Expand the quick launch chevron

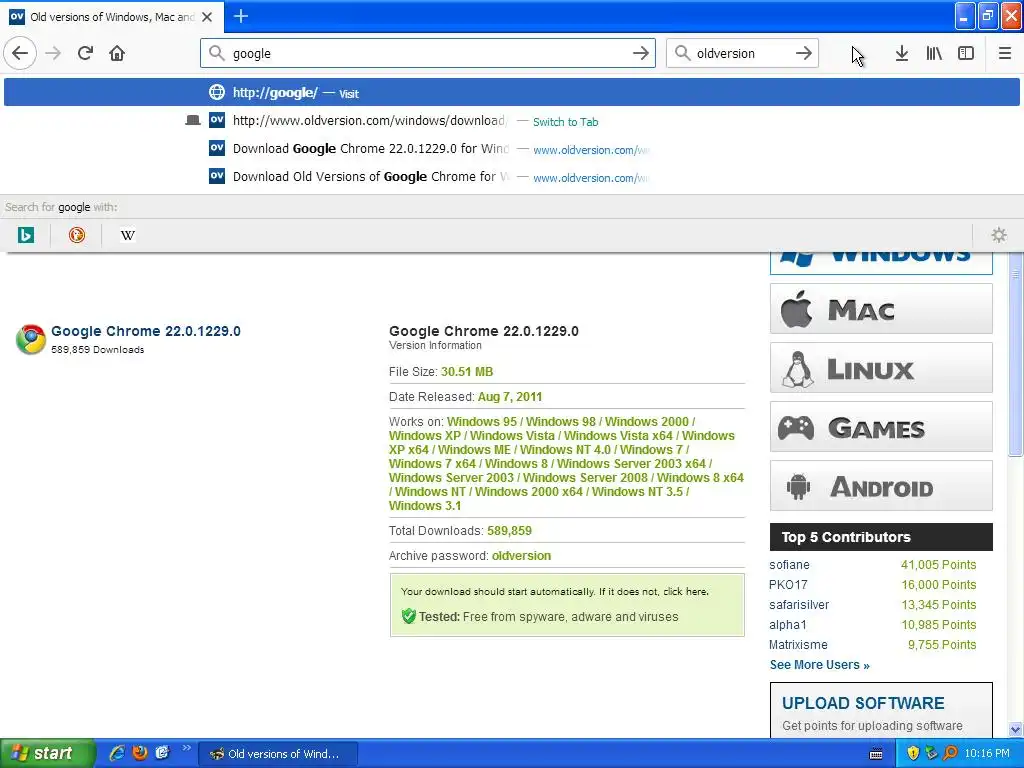point(187,748)
